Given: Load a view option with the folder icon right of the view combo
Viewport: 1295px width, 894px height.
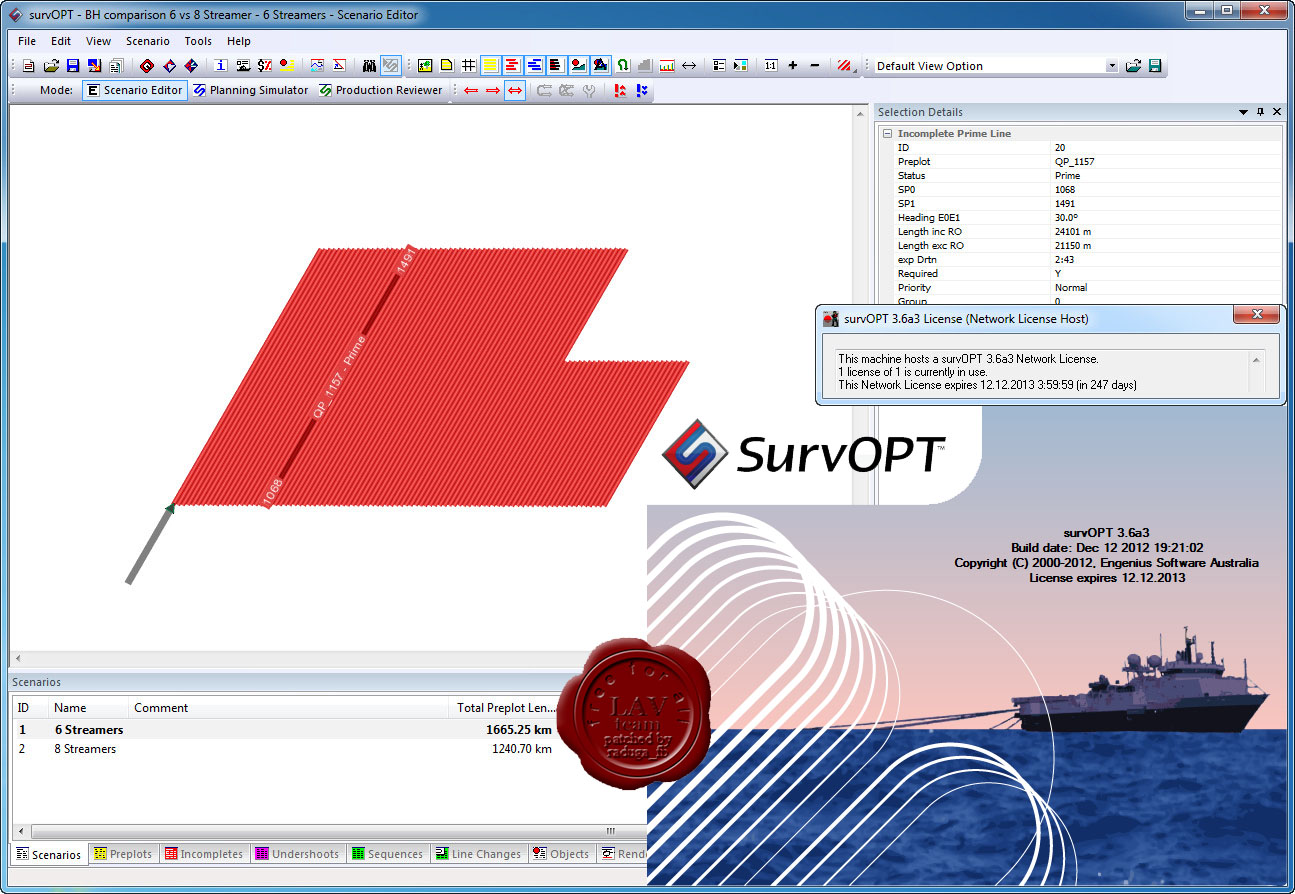Looking at the screenshot, I should click(1133, 66).
